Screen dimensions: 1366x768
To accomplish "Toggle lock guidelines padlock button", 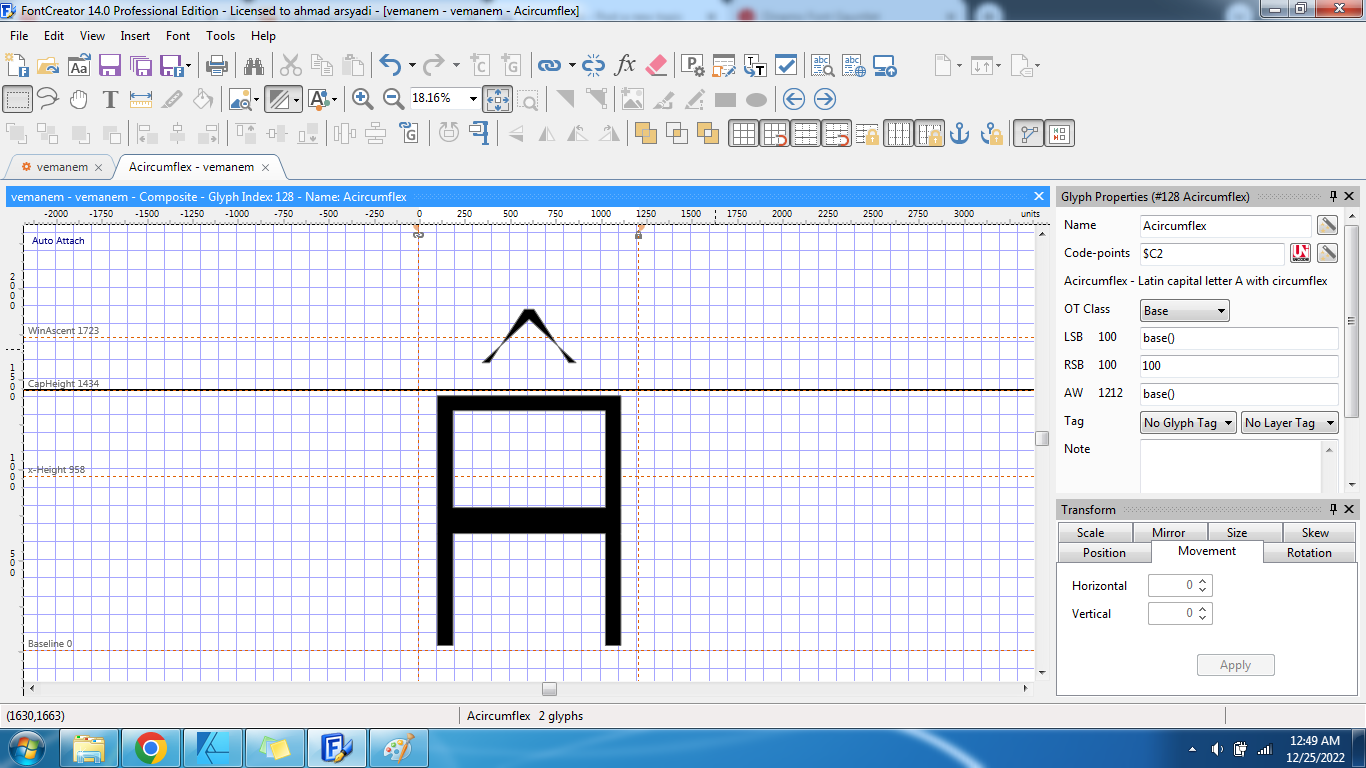I will tap(867, 133).
